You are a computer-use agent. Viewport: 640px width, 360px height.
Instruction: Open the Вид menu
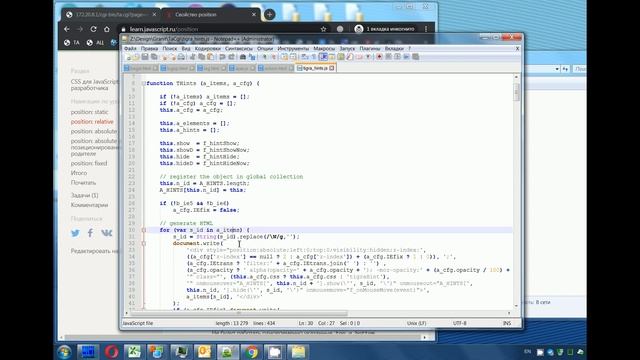pyautogui.click(x=186, y=49)
